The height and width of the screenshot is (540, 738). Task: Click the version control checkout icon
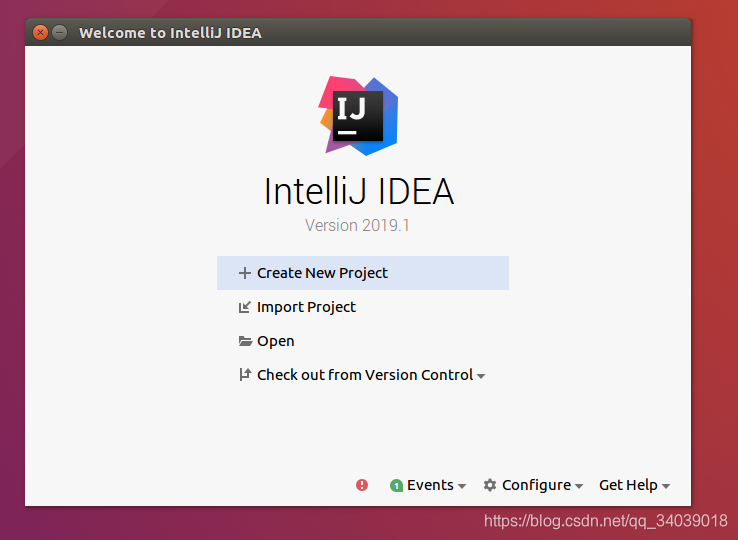point(245,375)
